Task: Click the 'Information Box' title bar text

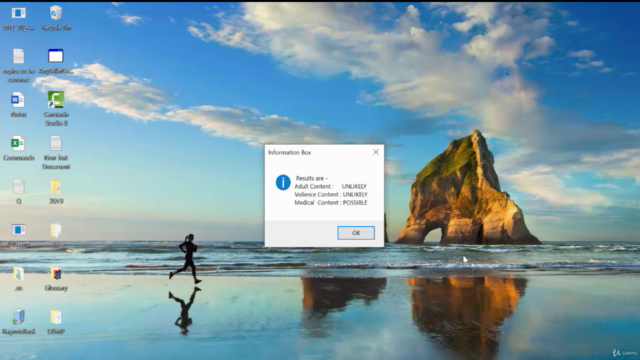Action: click(x=289, y=152)
